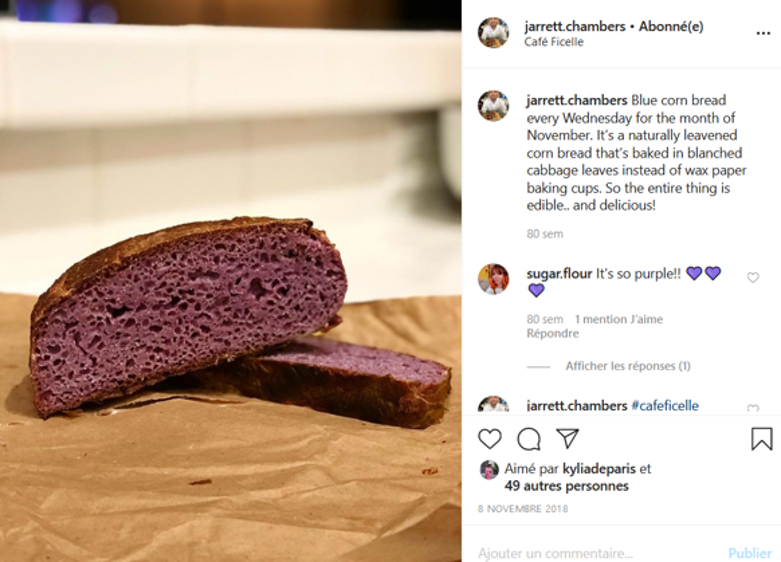781x562 pixels.
Task: Open the #cafeficelle hashtag
Action: 665,406
